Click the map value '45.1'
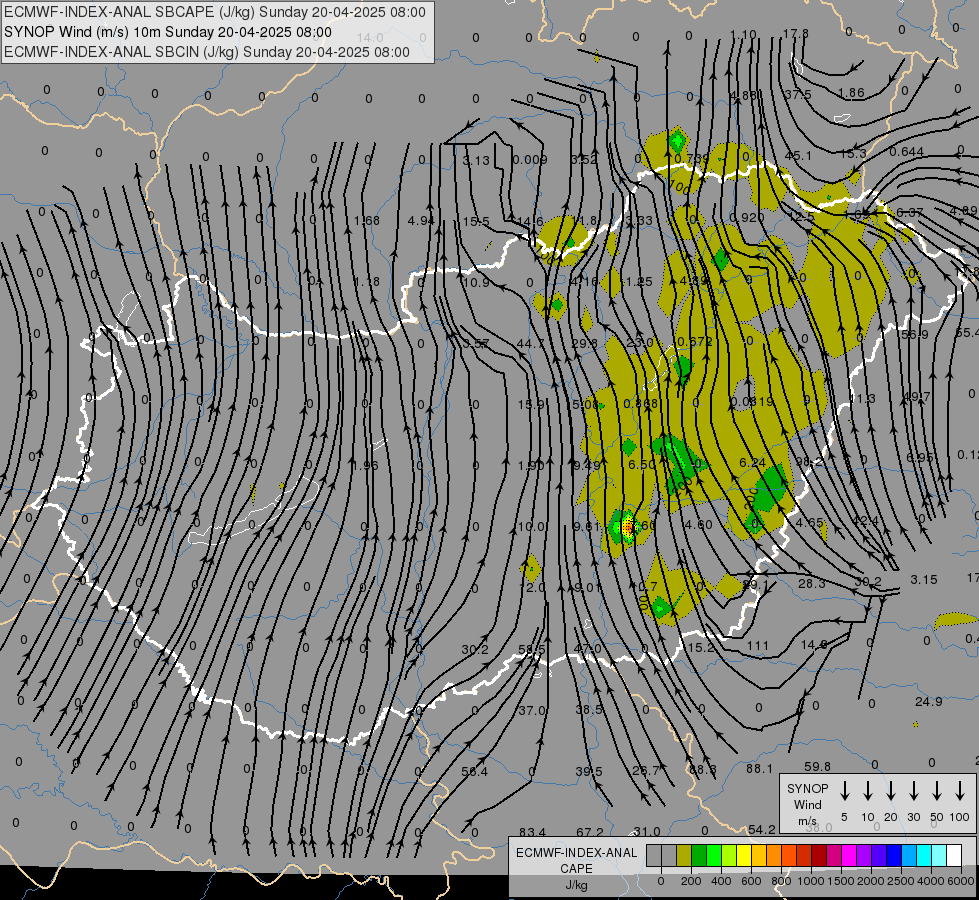Image resolution: width=979 pixels, height=900 pixels. [x=798, y=156]
